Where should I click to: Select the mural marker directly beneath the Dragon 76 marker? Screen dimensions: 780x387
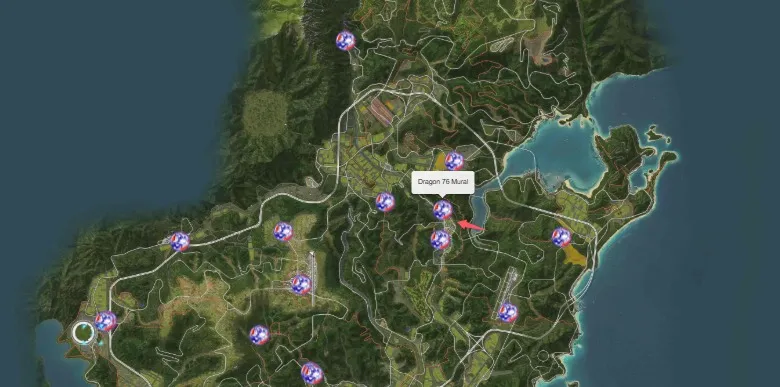(440, 240)
